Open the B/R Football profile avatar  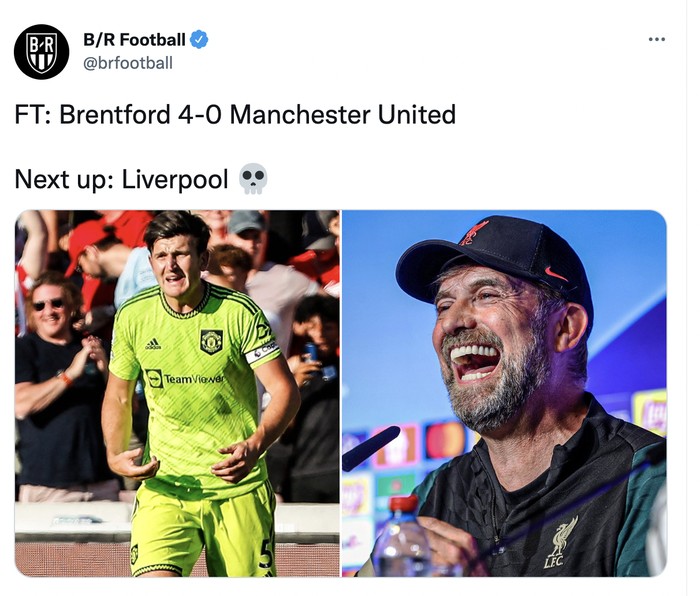[41, 52]
